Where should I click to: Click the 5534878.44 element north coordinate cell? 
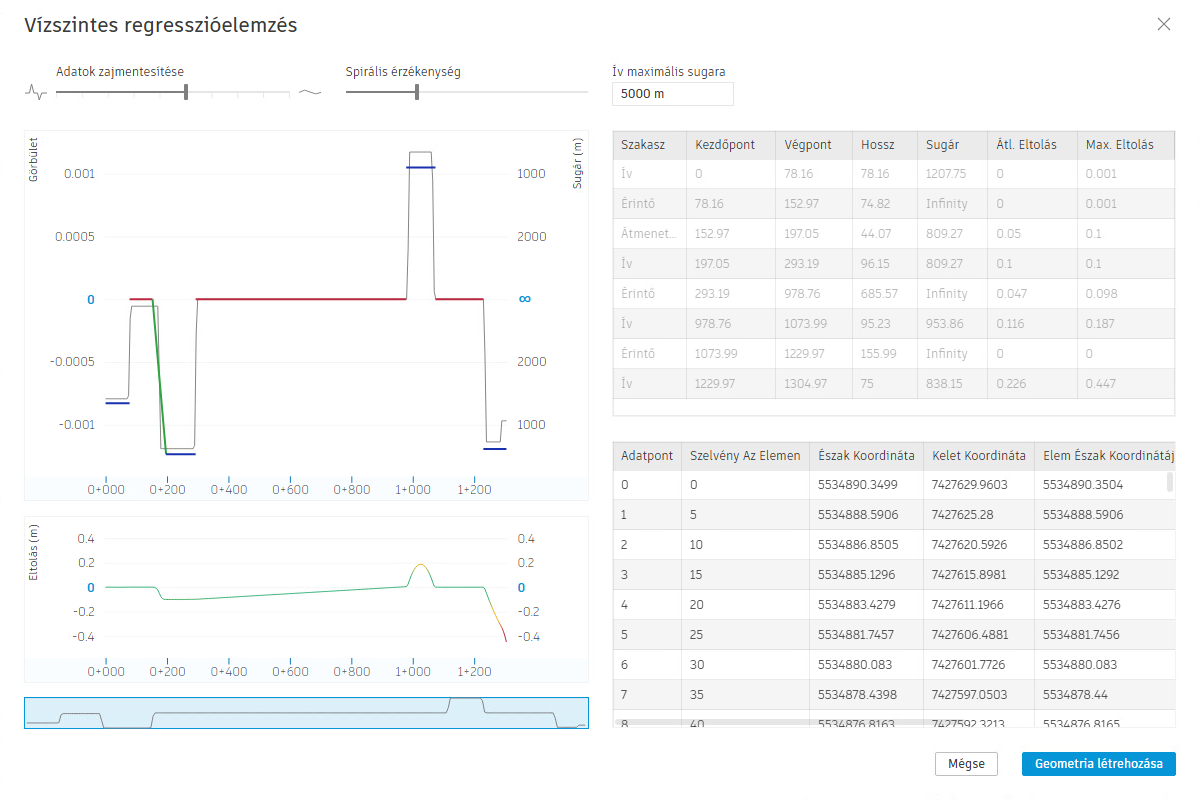coord(1105,695)
